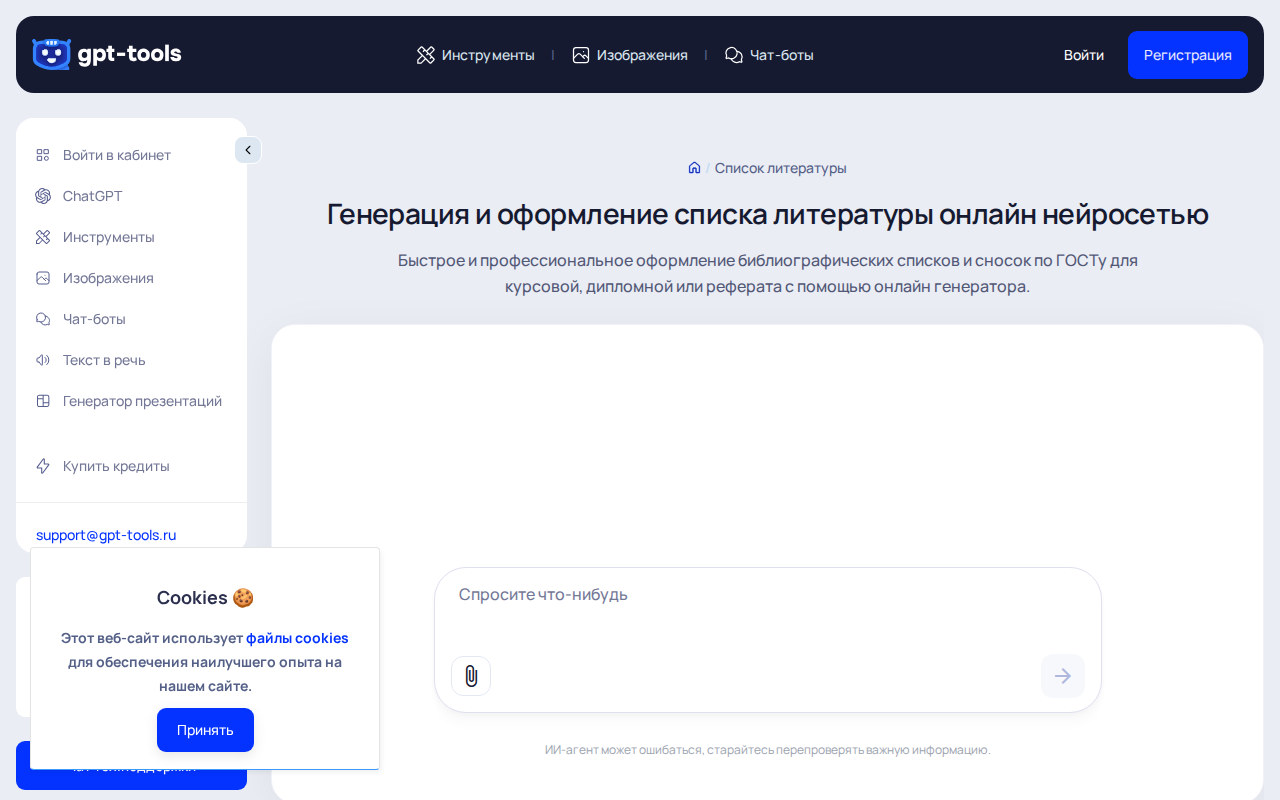Click the chat bubbles icon beside sidebar Чат-боты
This screenshot has height=800, width=1280.
43,319
